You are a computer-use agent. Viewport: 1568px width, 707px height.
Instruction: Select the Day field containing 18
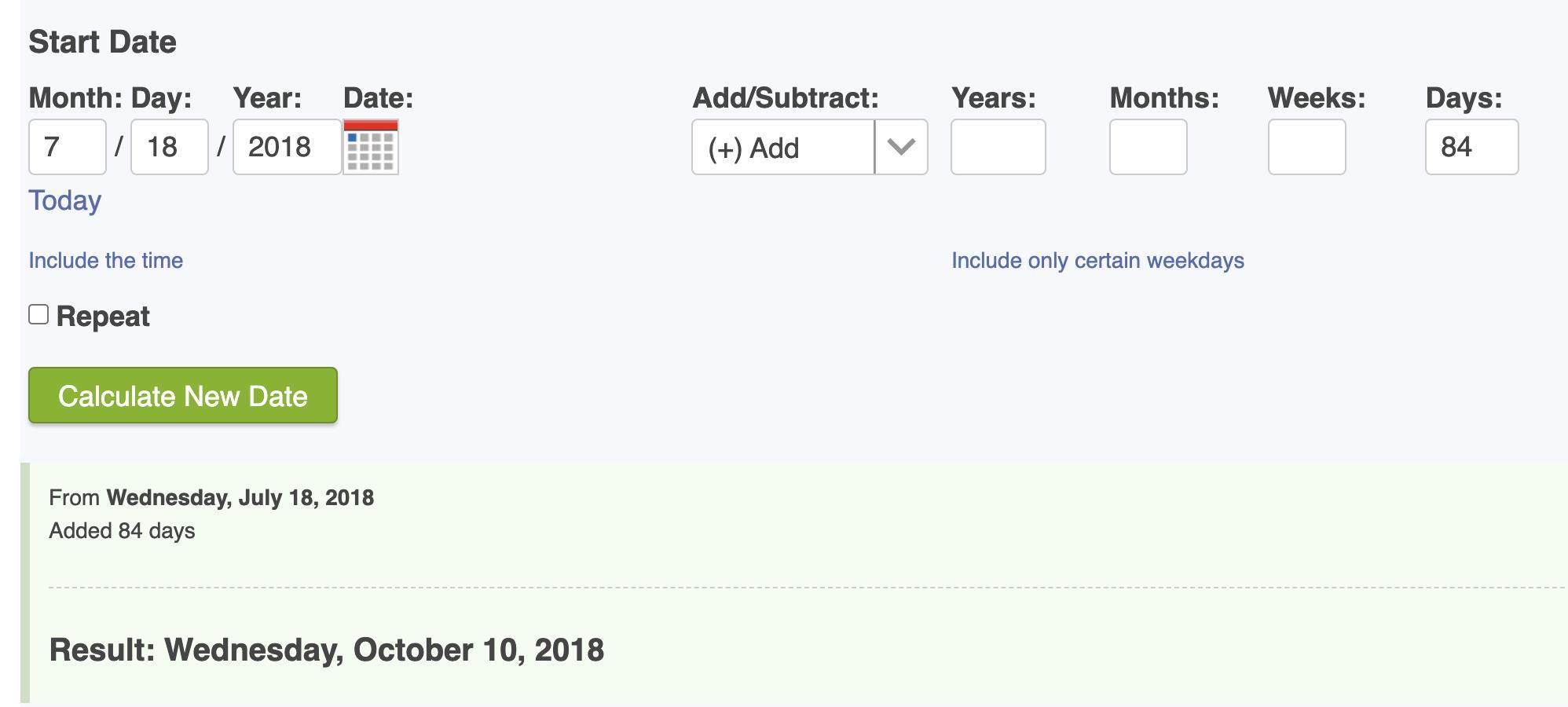click(170, 147)
